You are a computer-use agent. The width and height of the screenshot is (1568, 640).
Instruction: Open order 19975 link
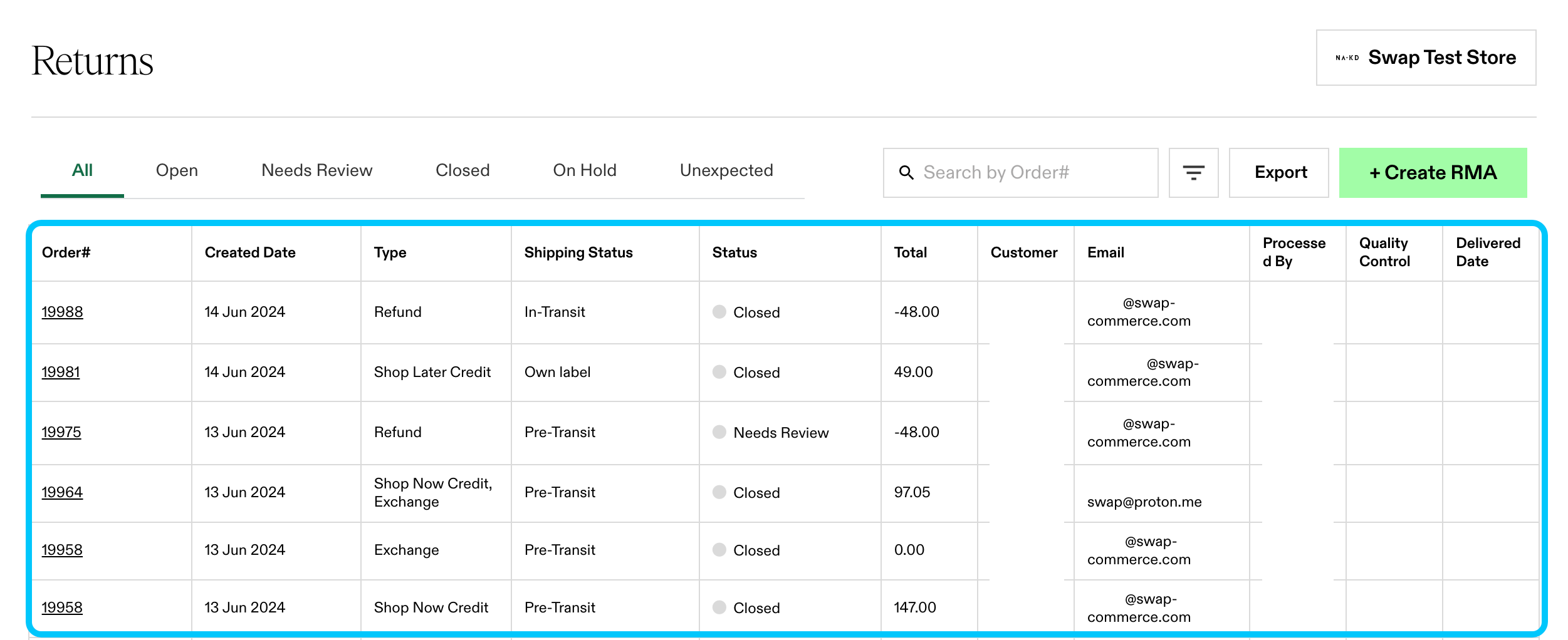[61, 432]
